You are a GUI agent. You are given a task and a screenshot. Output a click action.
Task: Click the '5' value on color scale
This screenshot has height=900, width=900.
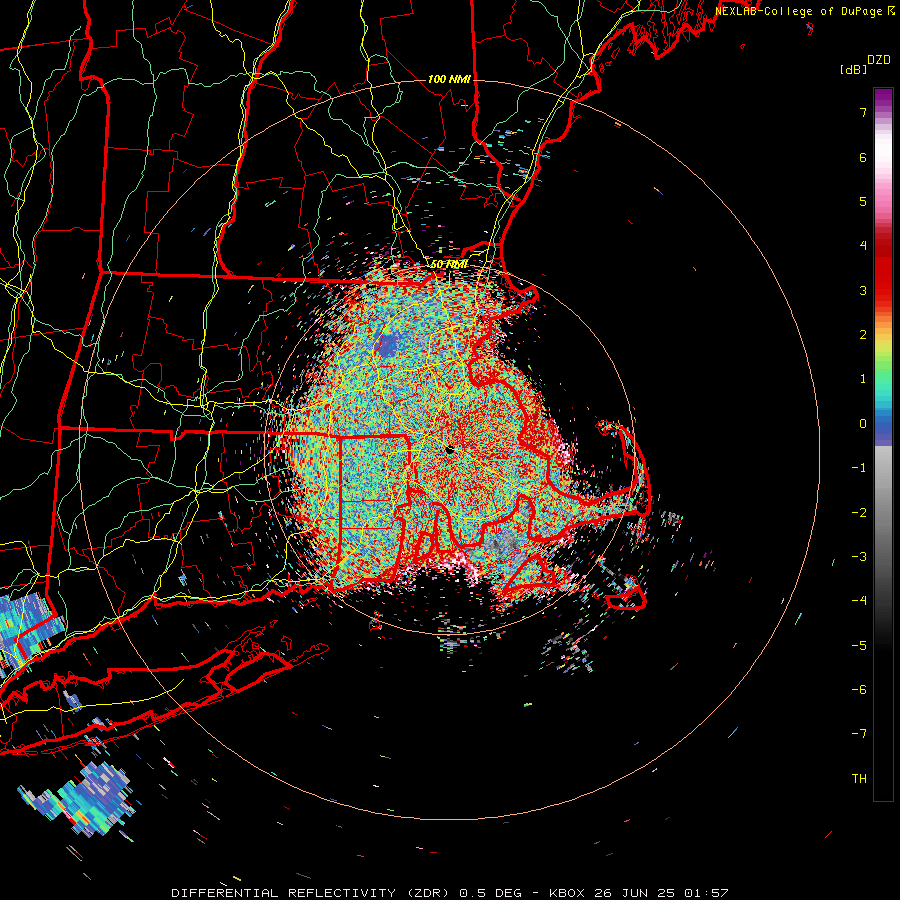(863, 201)
